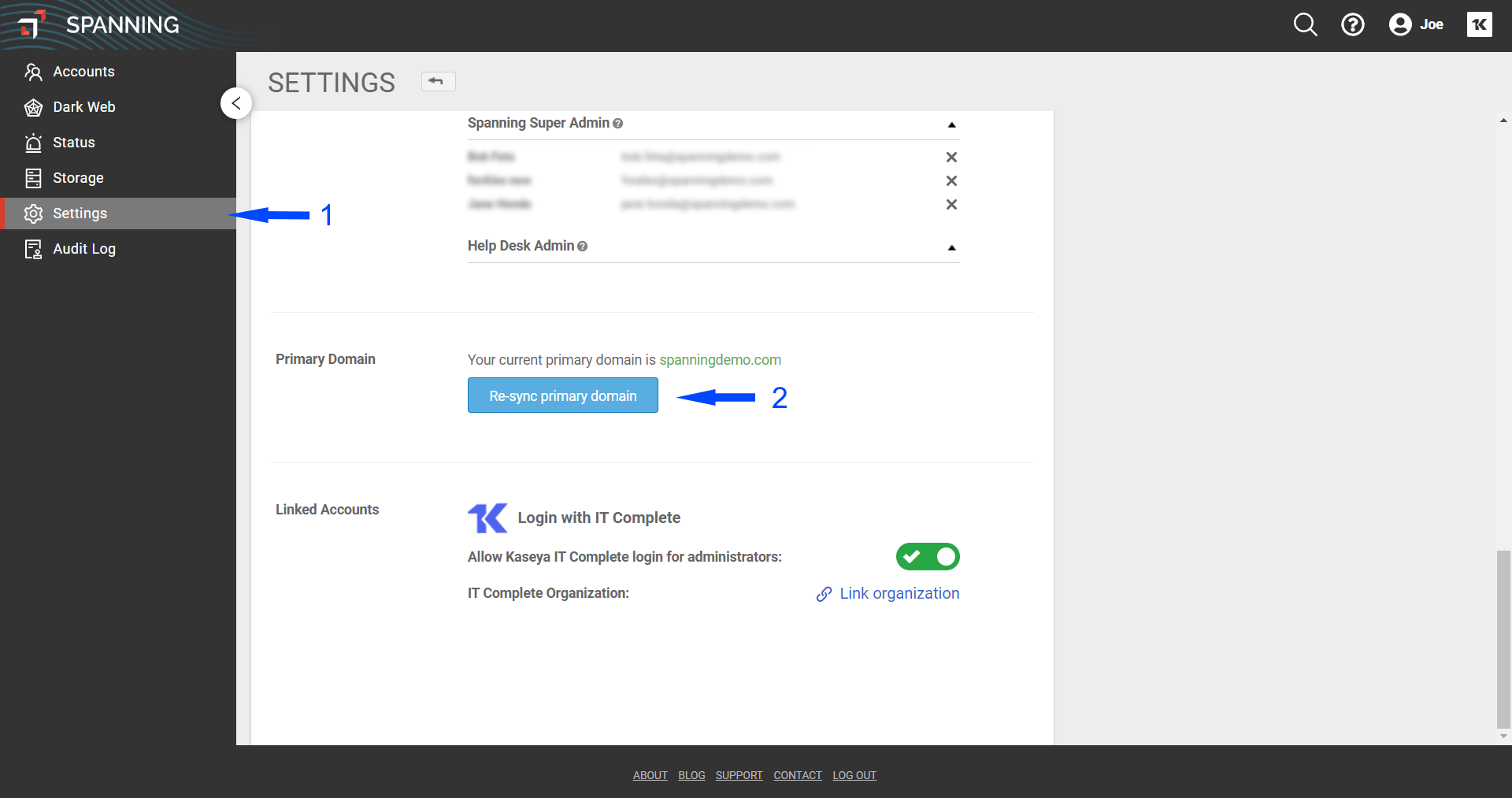Click the Joe user avatar icon
1512x798 pixels.
[x=1399, y=24]
